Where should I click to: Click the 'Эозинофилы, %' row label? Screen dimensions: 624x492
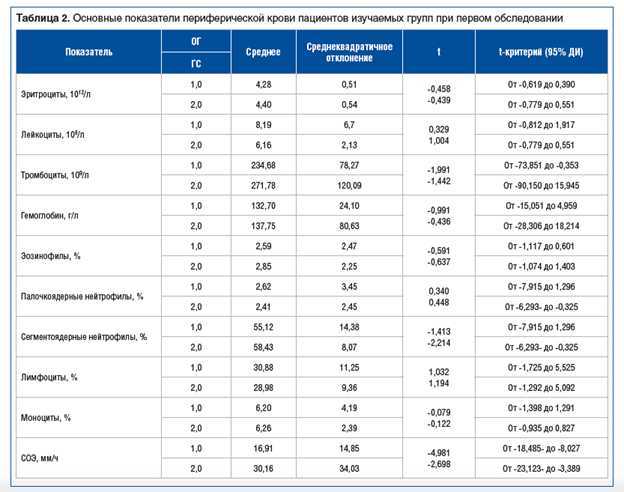51,256
